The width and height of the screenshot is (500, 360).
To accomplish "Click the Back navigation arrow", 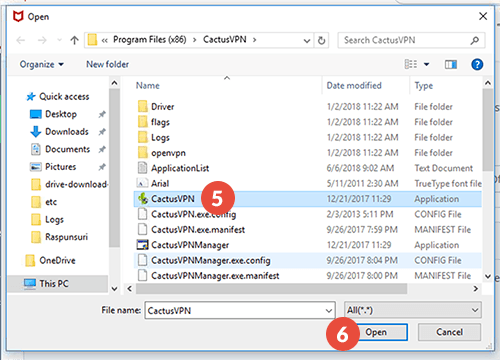I will (21, 41).
